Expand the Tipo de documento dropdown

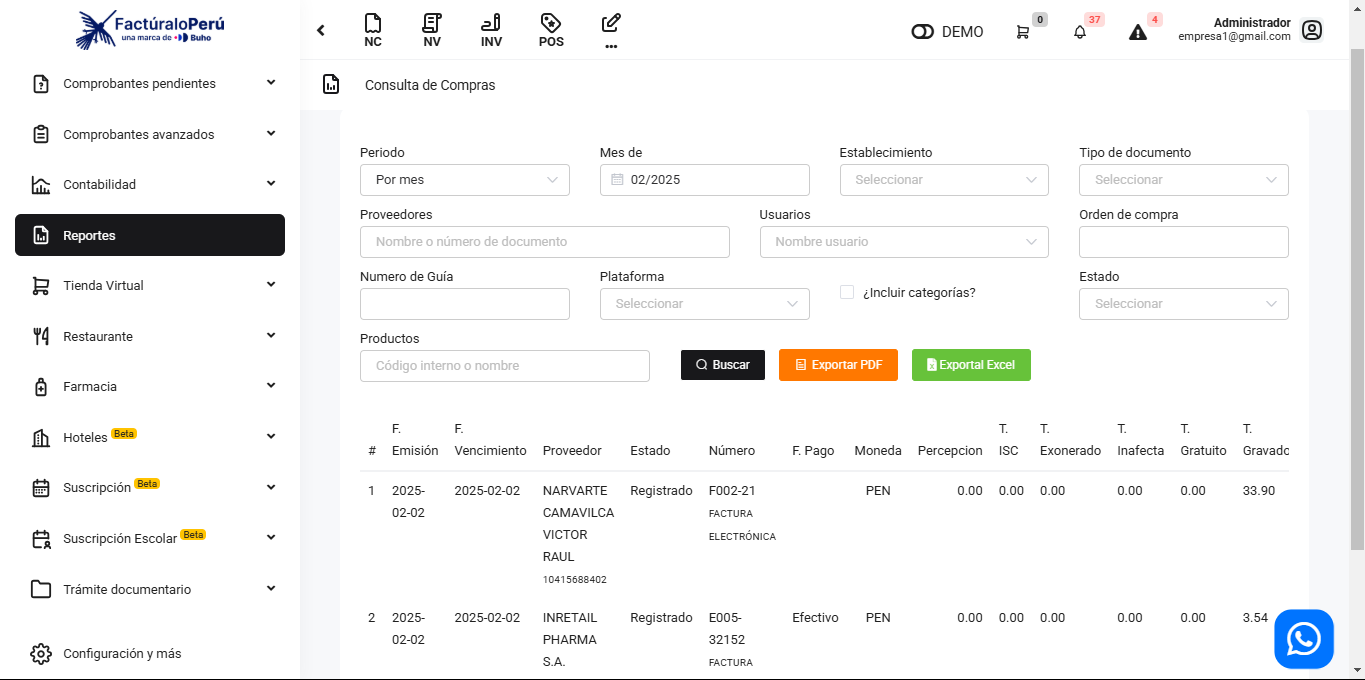[x=1183, y=180]
